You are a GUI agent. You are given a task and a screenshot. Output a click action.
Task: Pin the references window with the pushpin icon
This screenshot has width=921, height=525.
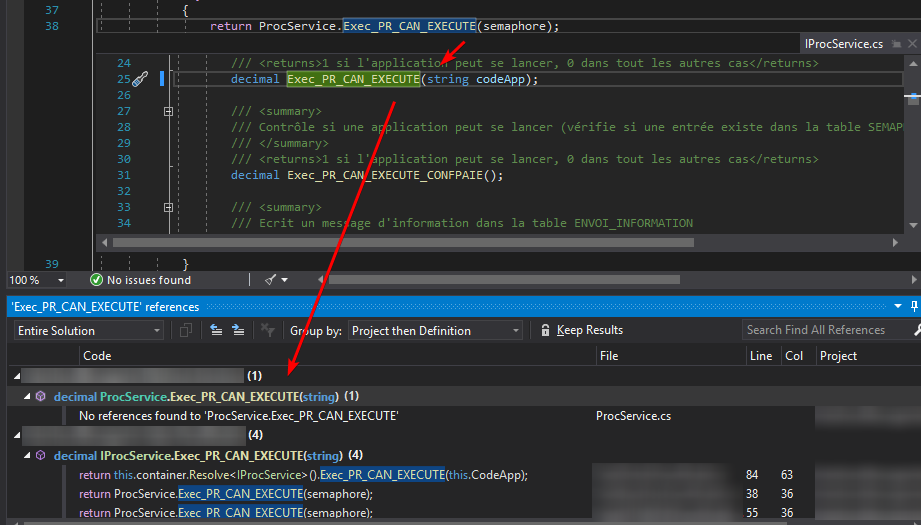(x=914, y=306)
